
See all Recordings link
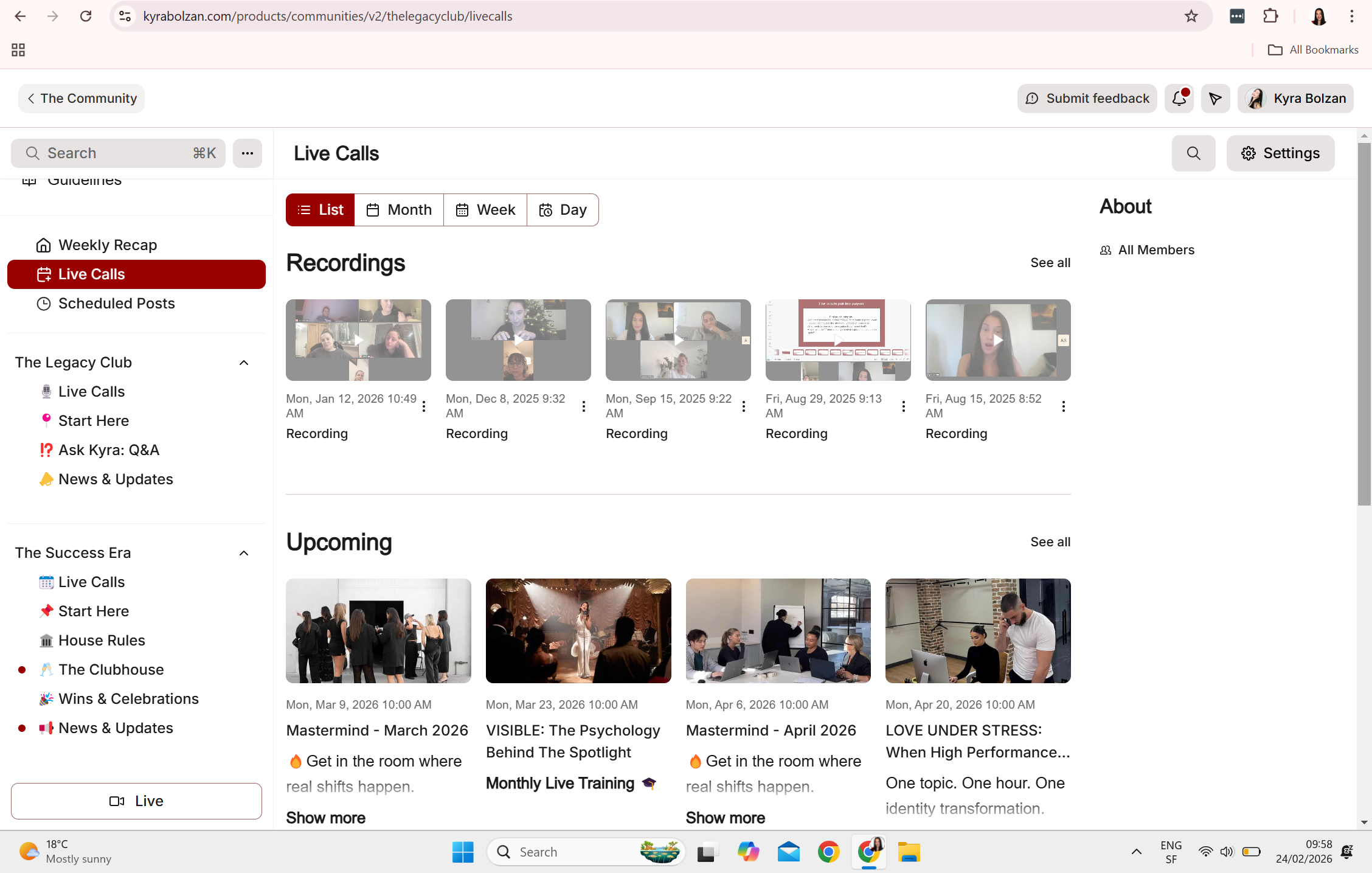pos(1050,263)
